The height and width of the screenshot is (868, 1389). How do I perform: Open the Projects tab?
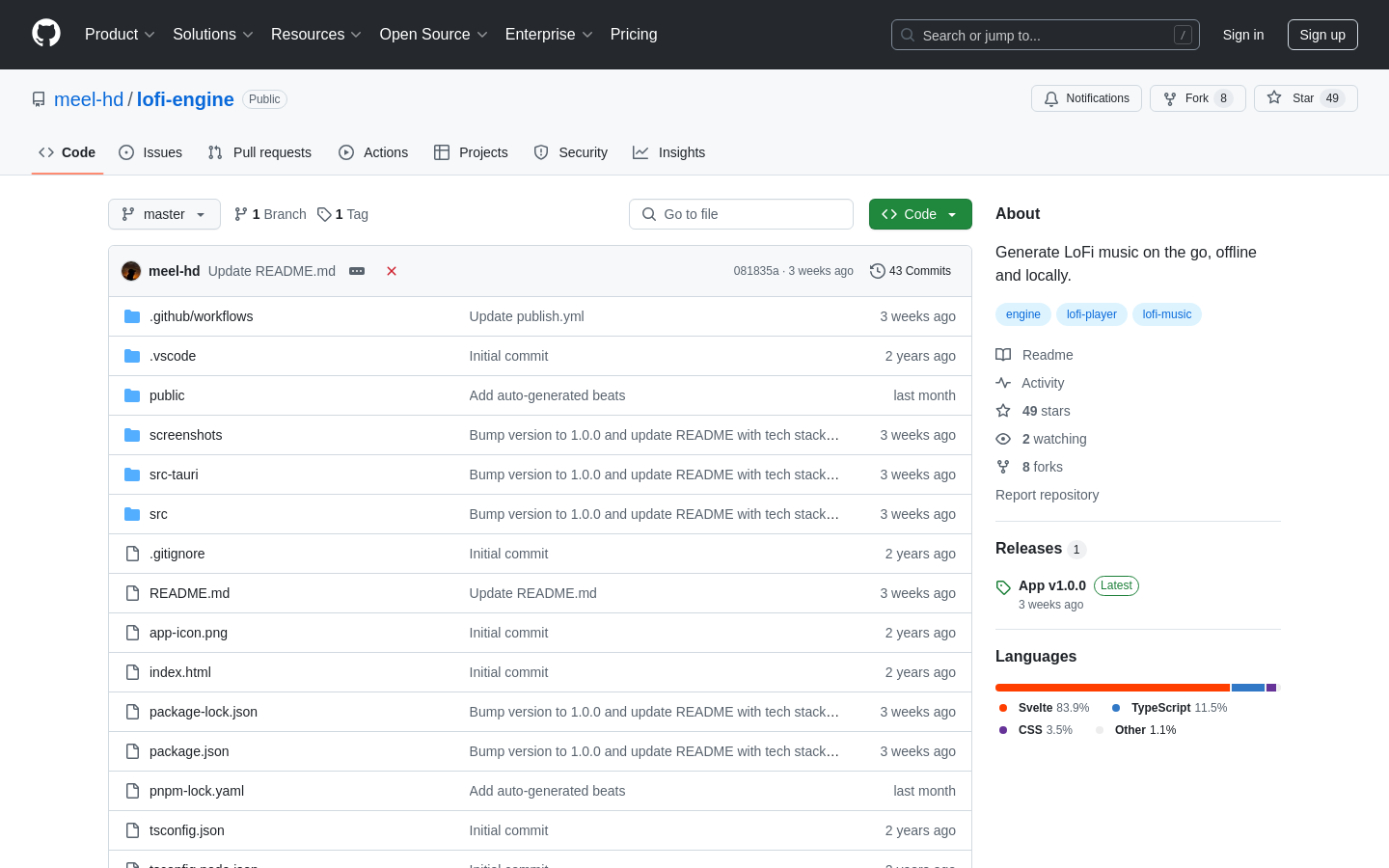click(x=471, y=152)
